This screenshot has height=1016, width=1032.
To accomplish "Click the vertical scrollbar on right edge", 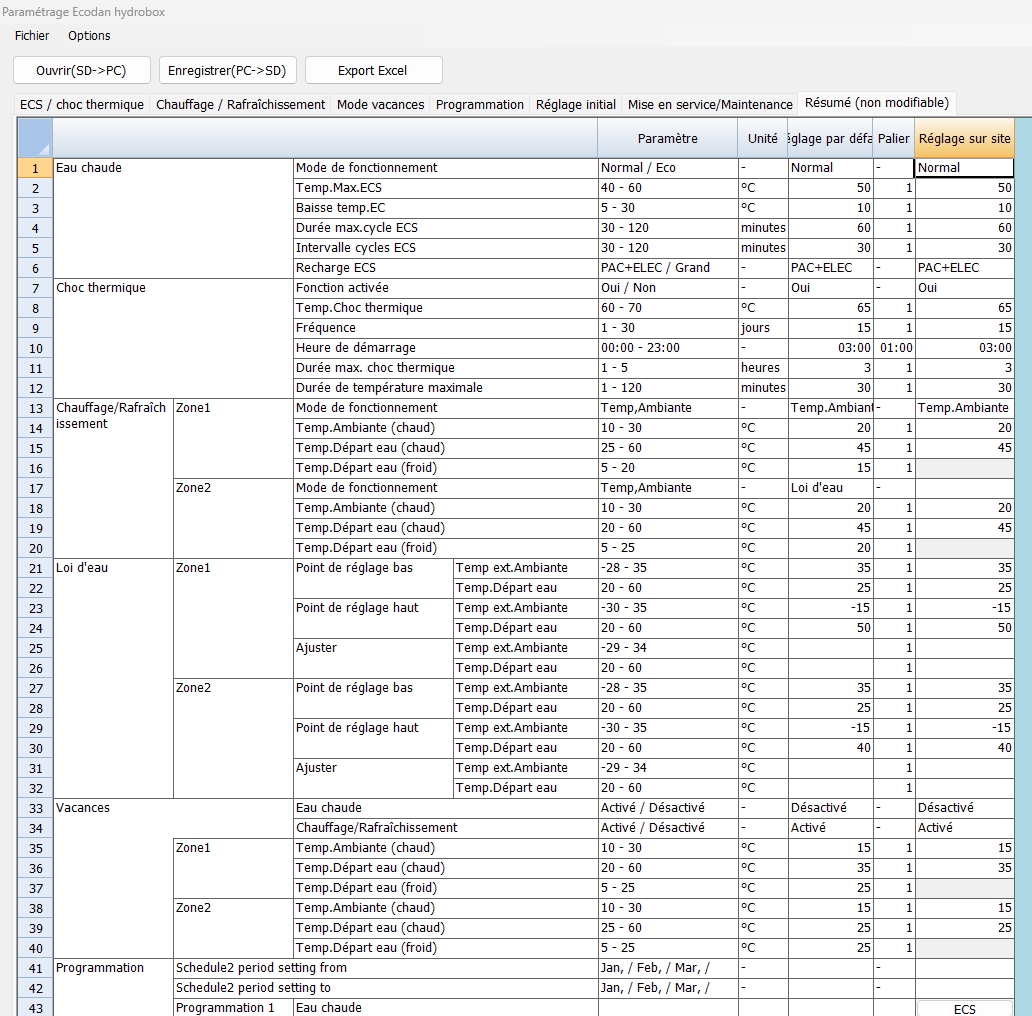I will (x=1023, y=560).
